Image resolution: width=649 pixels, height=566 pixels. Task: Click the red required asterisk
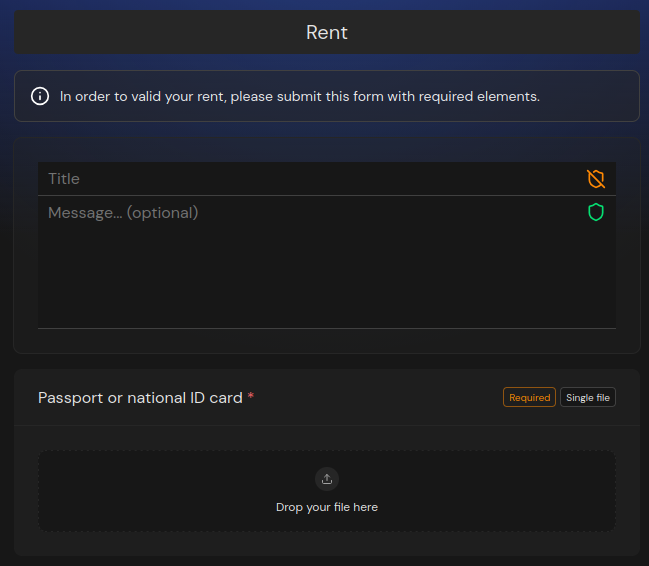coord(251,398)
